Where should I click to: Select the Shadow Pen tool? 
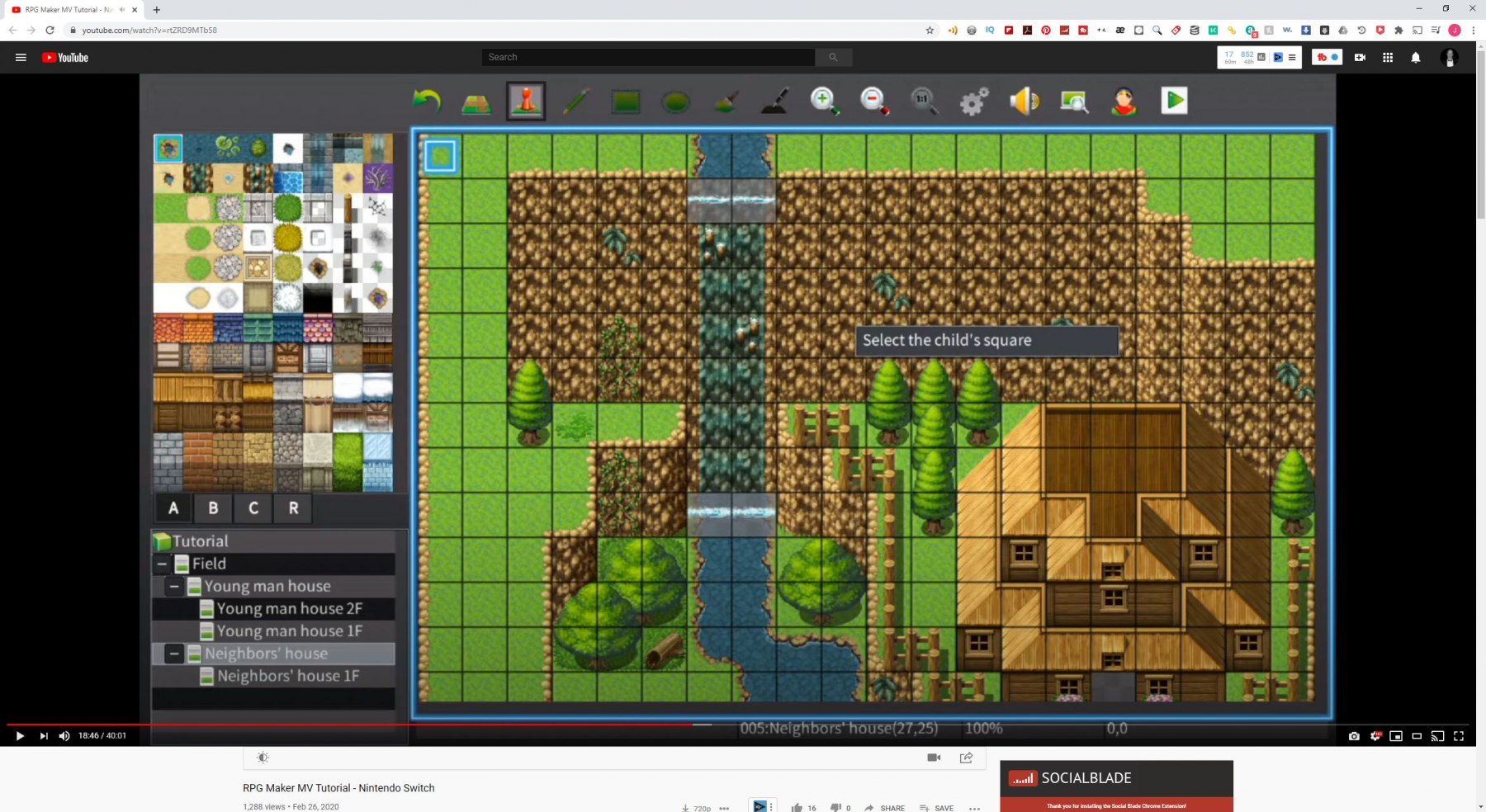pyautogui.click(x=775, y=101)
